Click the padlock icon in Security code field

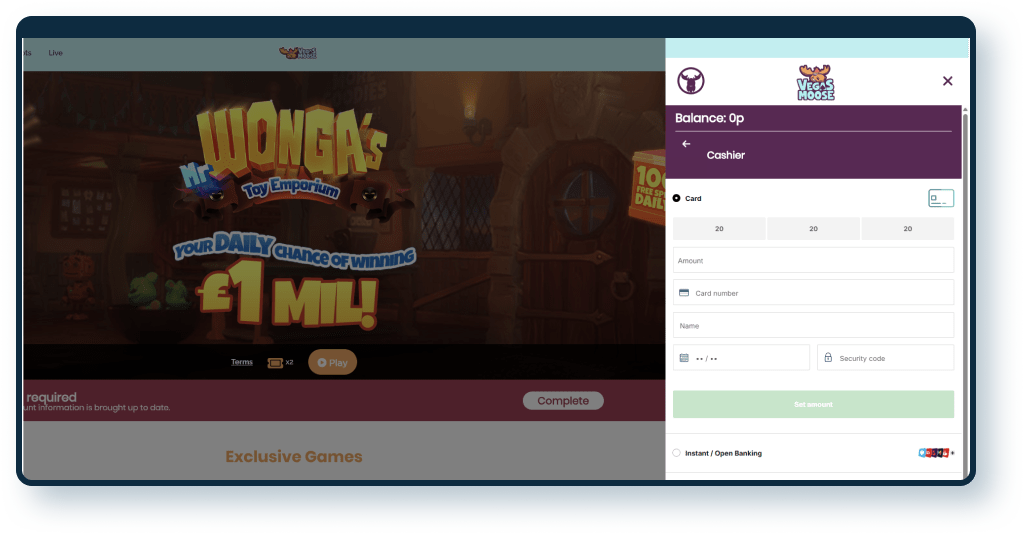828,357
